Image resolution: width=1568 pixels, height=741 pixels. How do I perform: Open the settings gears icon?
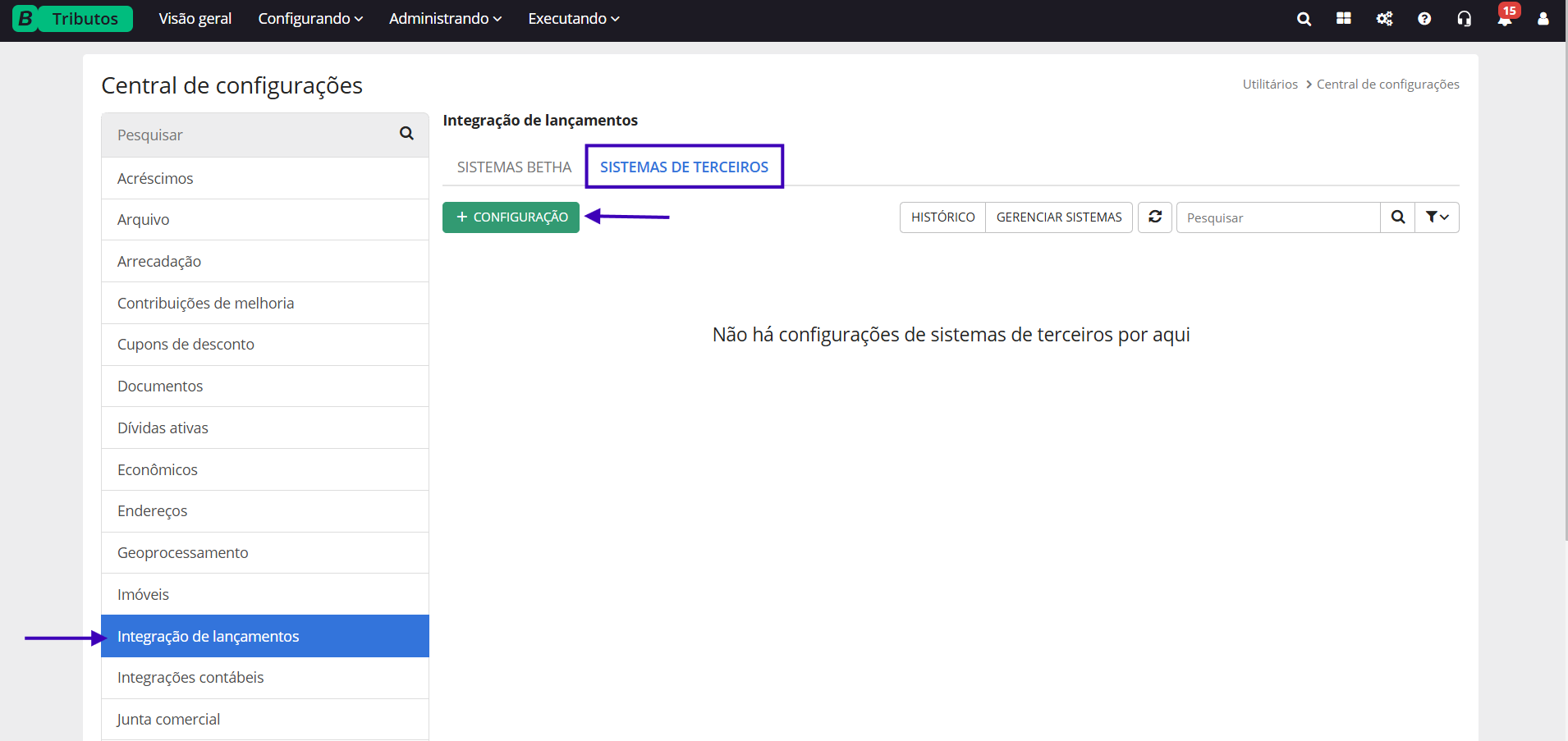1384,19
